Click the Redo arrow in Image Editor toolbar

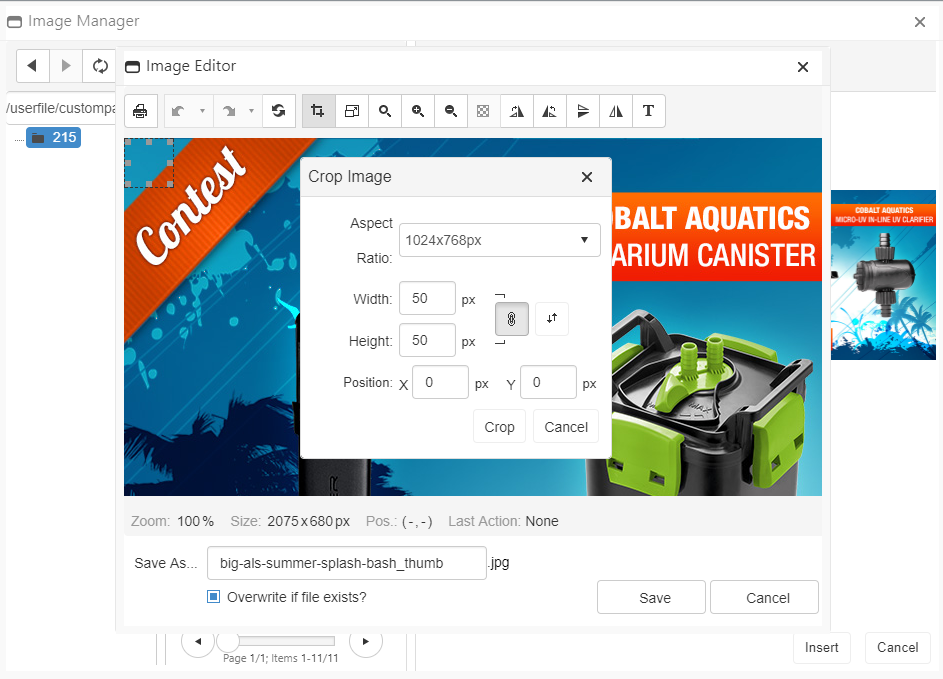(229, 111)
